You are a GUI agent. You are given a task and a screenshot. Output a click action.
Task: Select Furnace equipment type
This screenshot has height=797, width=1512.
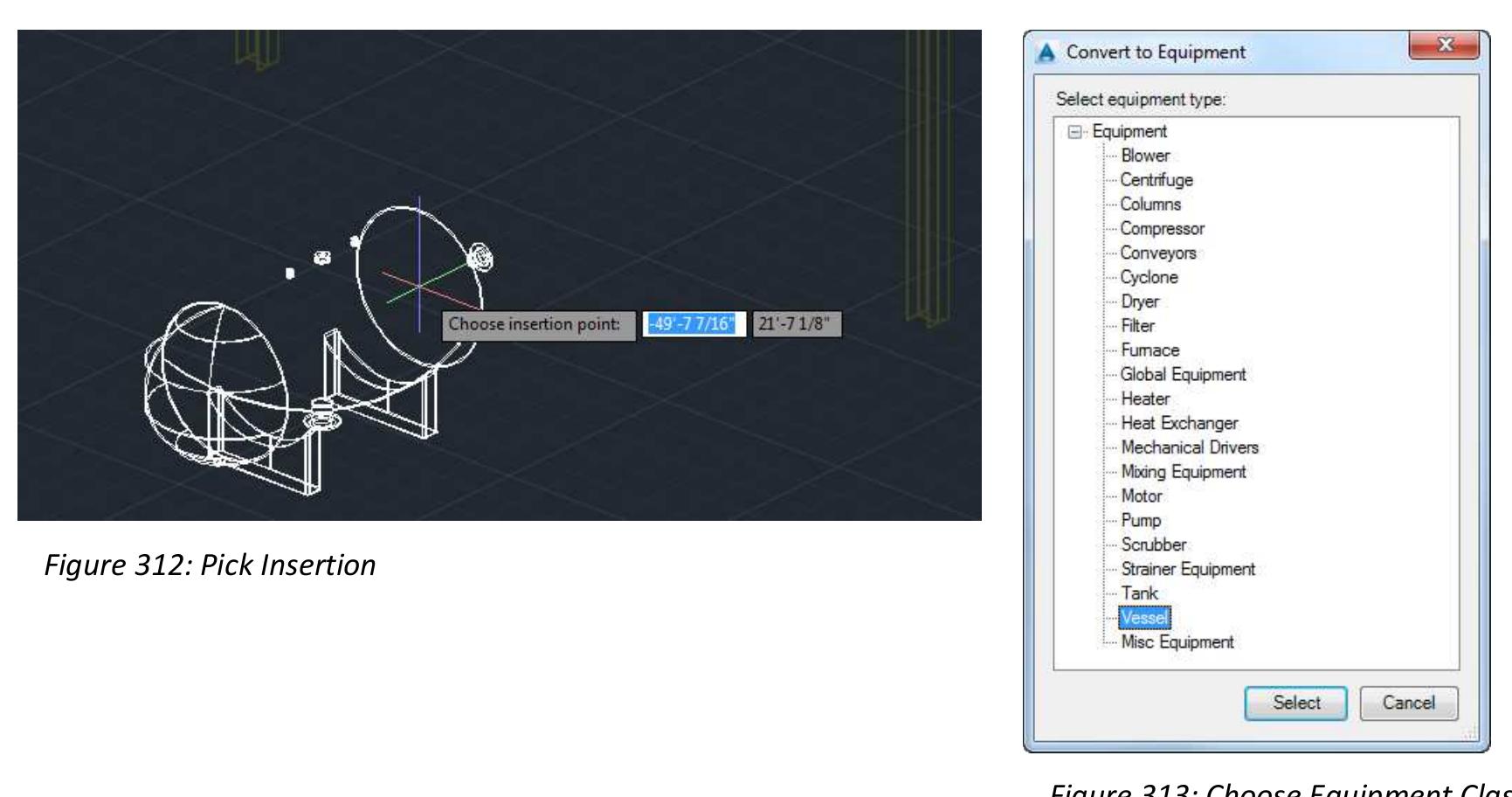click(x=1150, y=350)
